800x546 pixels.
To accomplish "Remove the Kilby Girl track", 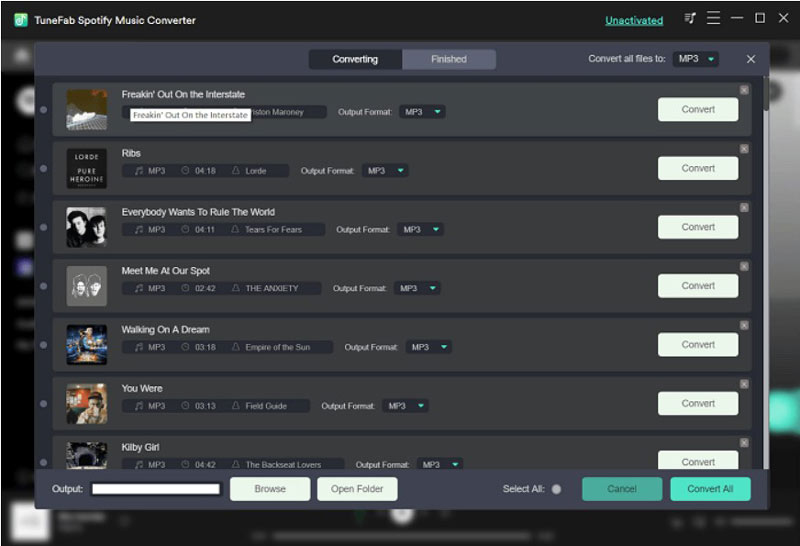I will 744,442.
